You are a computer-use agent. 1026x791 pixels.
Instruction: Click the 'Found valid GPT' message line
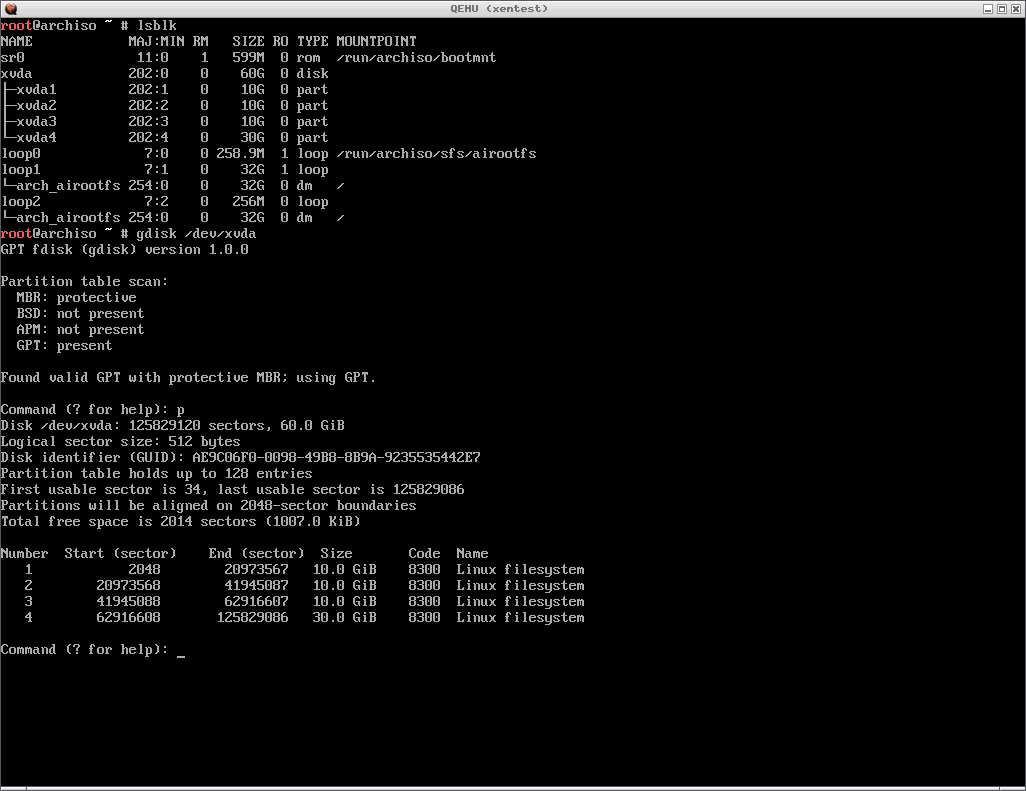coord(188,378)
